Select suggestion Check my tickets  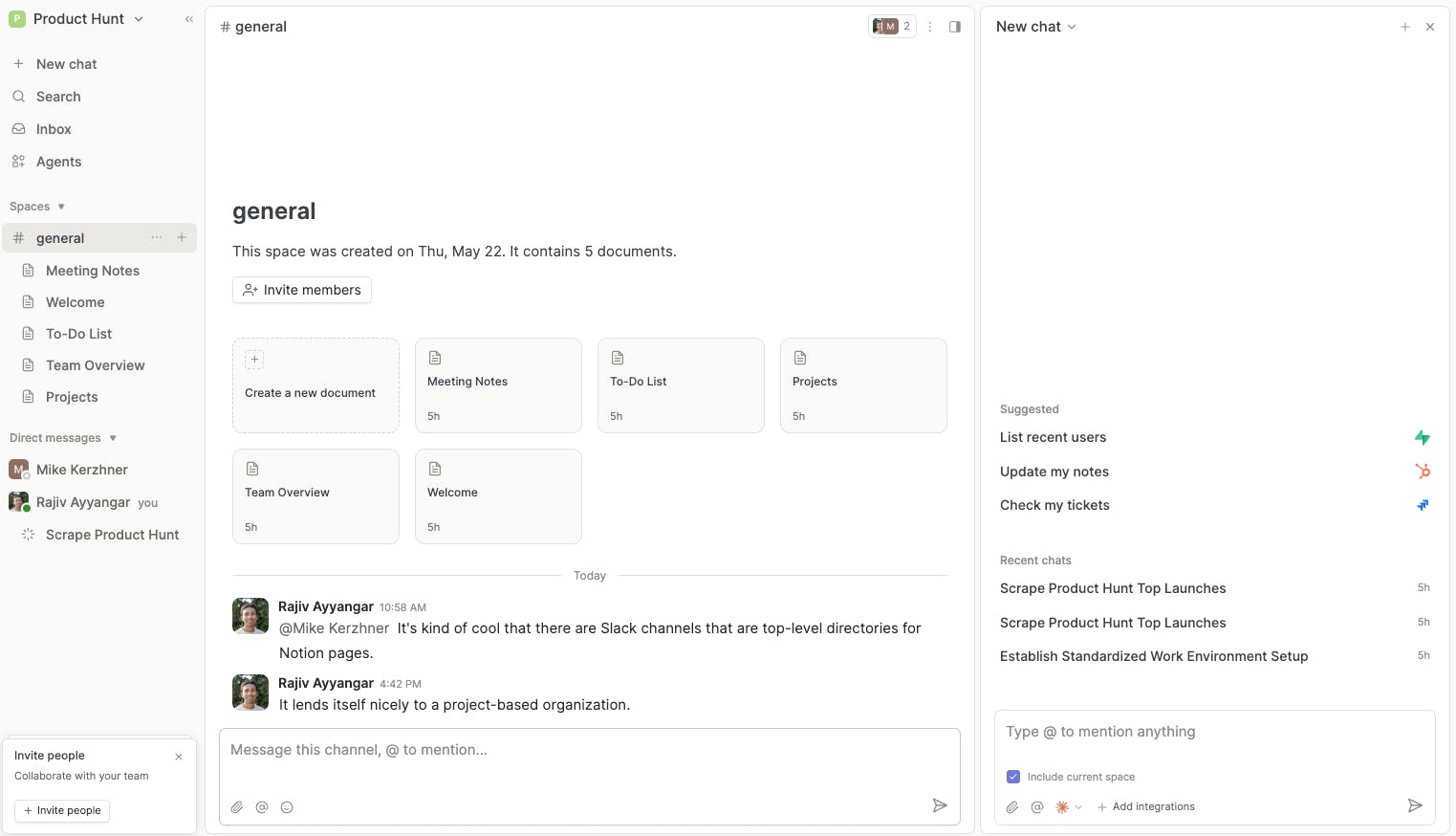(1214, 505)
